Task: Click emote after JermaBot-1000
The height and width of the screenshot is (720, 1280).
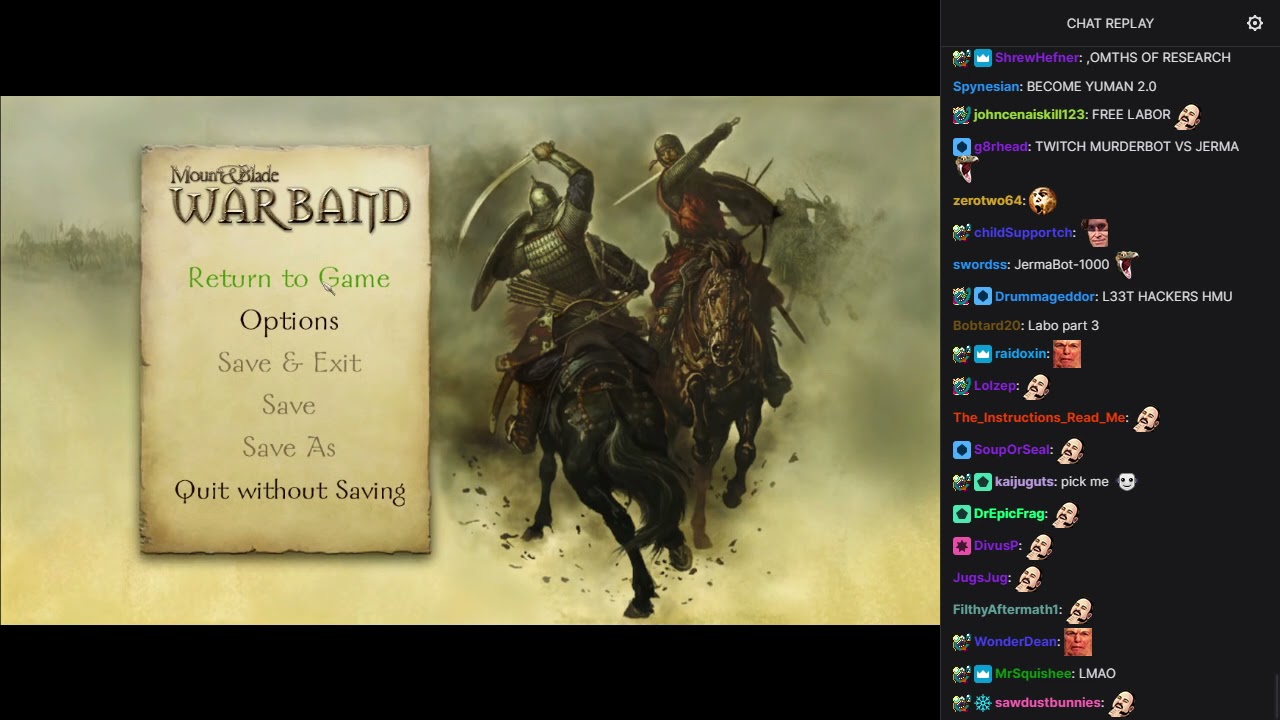Action: coord(1127,265)
